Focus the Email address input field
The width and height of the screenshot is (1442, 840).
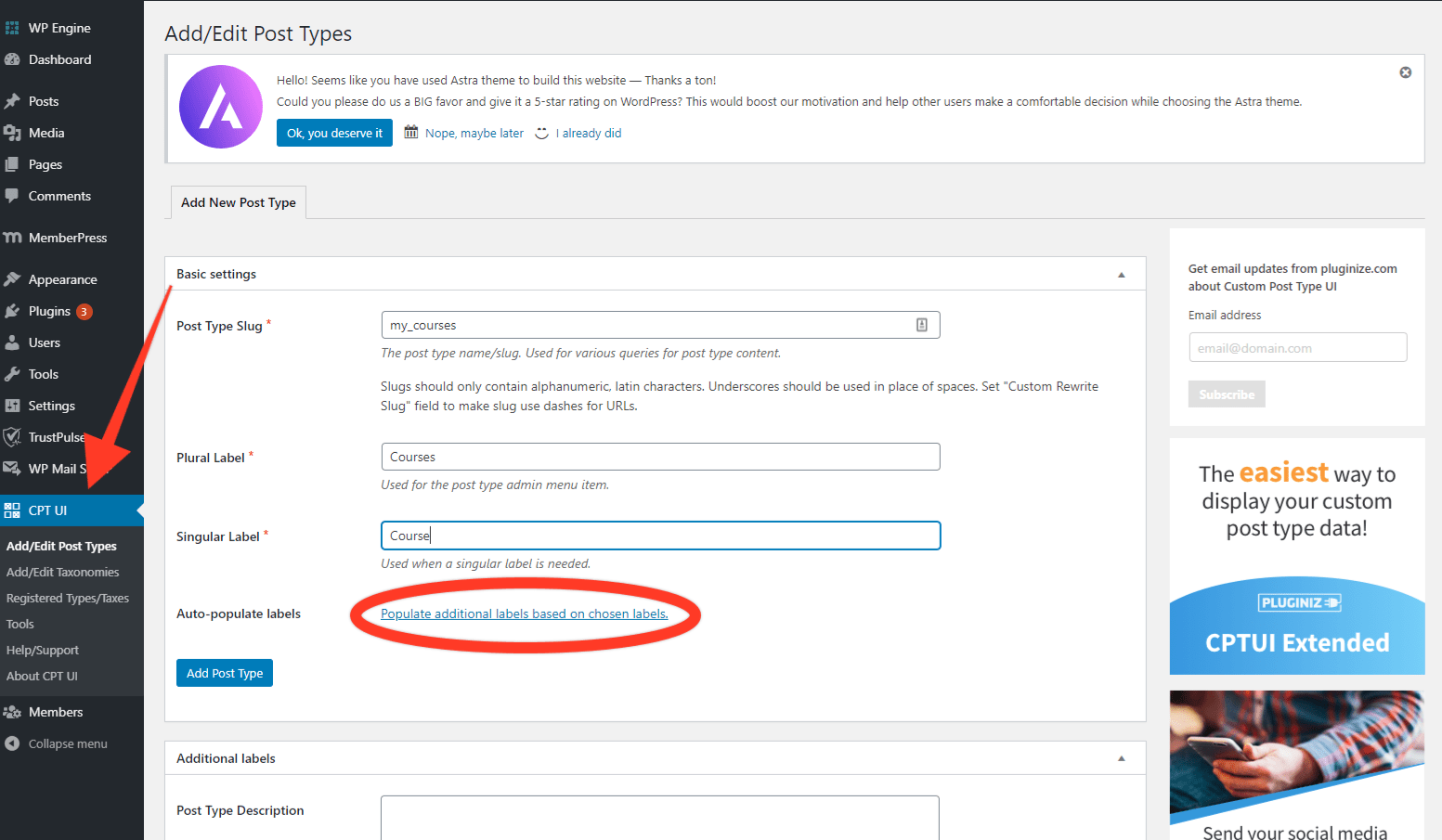pos(1298,347)
